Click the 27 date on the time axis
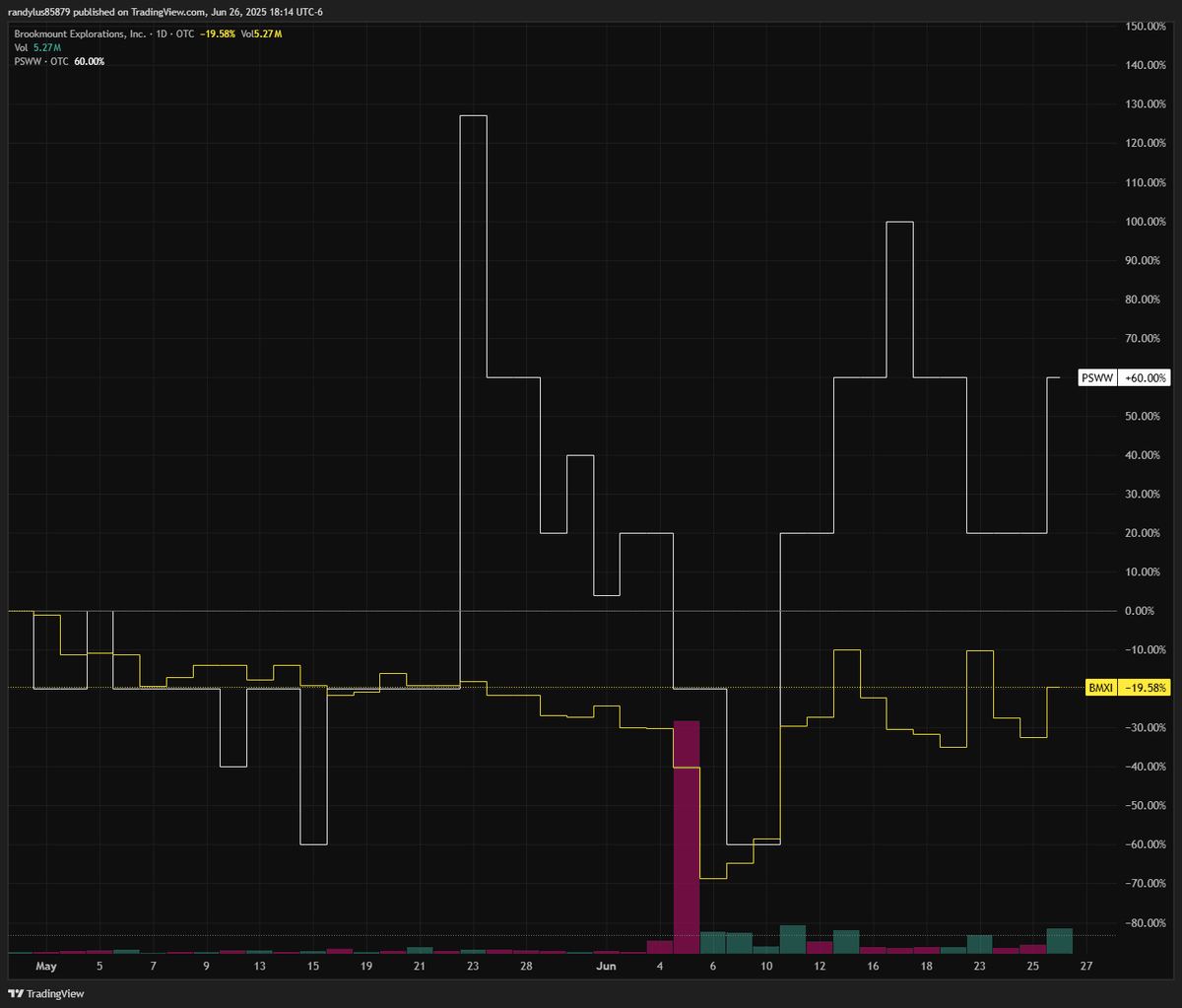This screenshot has width=1182, height=1008. [1086, 968]
